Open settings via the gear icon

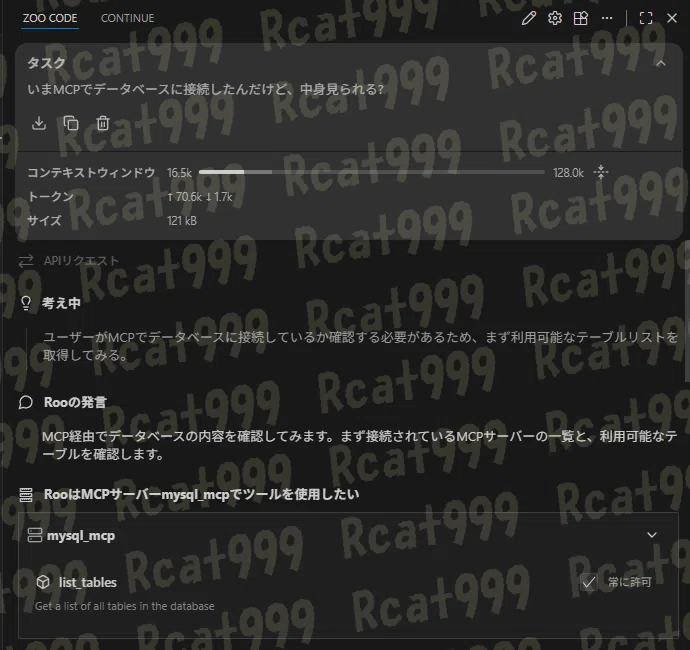554,18
